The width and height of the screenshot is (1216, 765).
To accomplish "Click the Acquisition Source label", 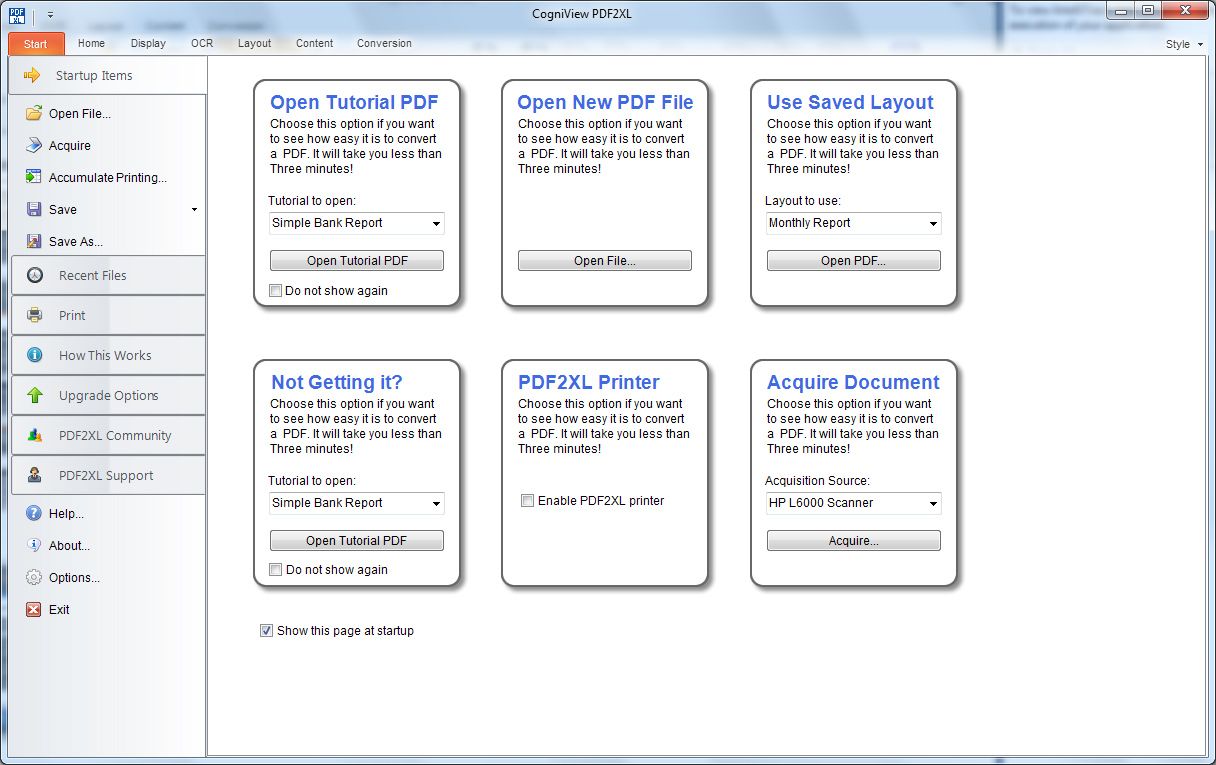I will (817, 481).
